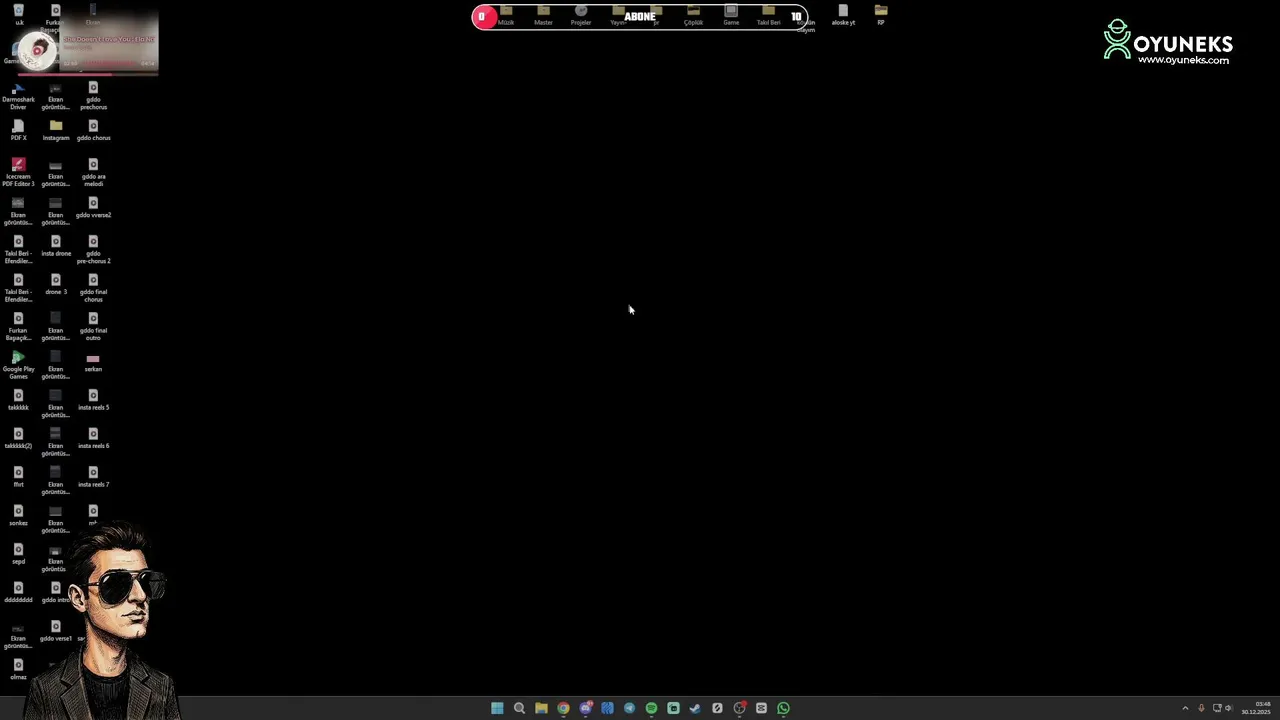The width and height of the screenshot is (1280, 720).
Task: Select the gddo ara melodi file
Action: (93, 172)
